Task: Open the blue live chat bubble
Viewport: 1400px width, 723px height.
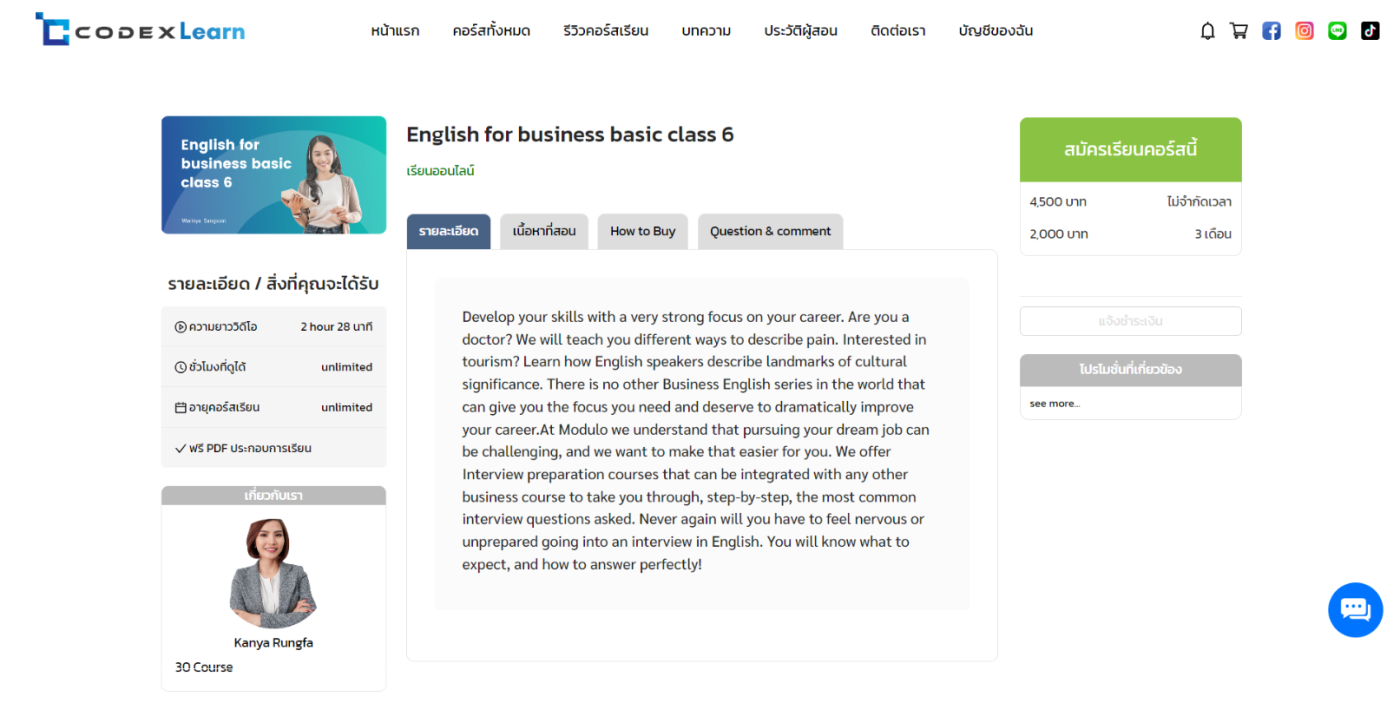Action: coord(1355,609)
